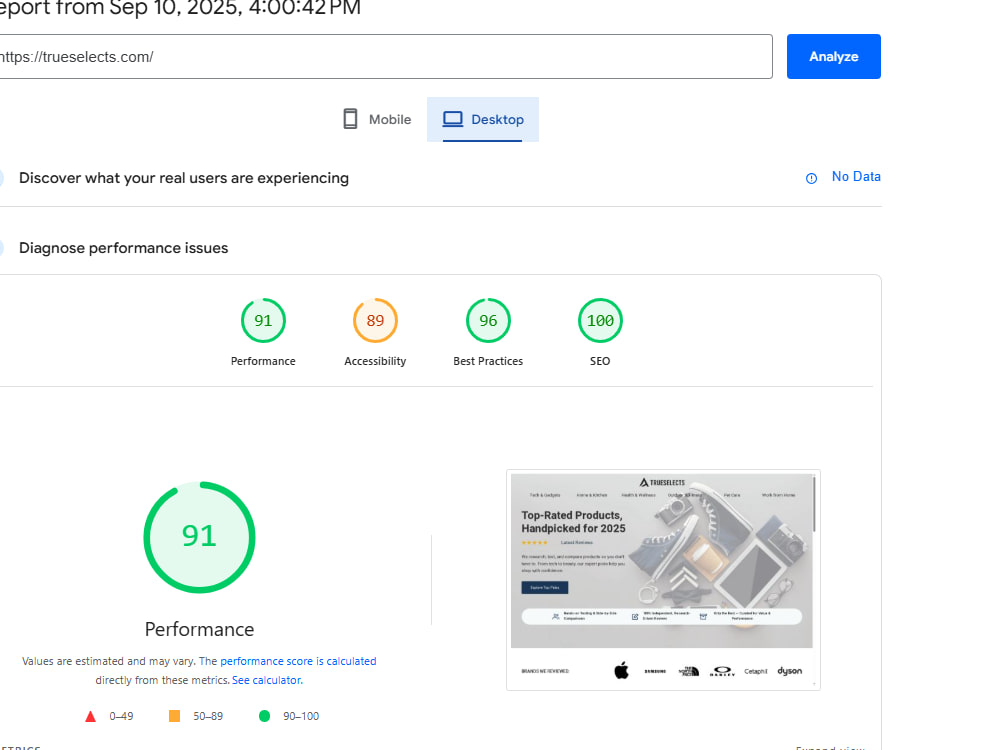
Task: Click the 0–49 legend text
Action: [121, 716]
